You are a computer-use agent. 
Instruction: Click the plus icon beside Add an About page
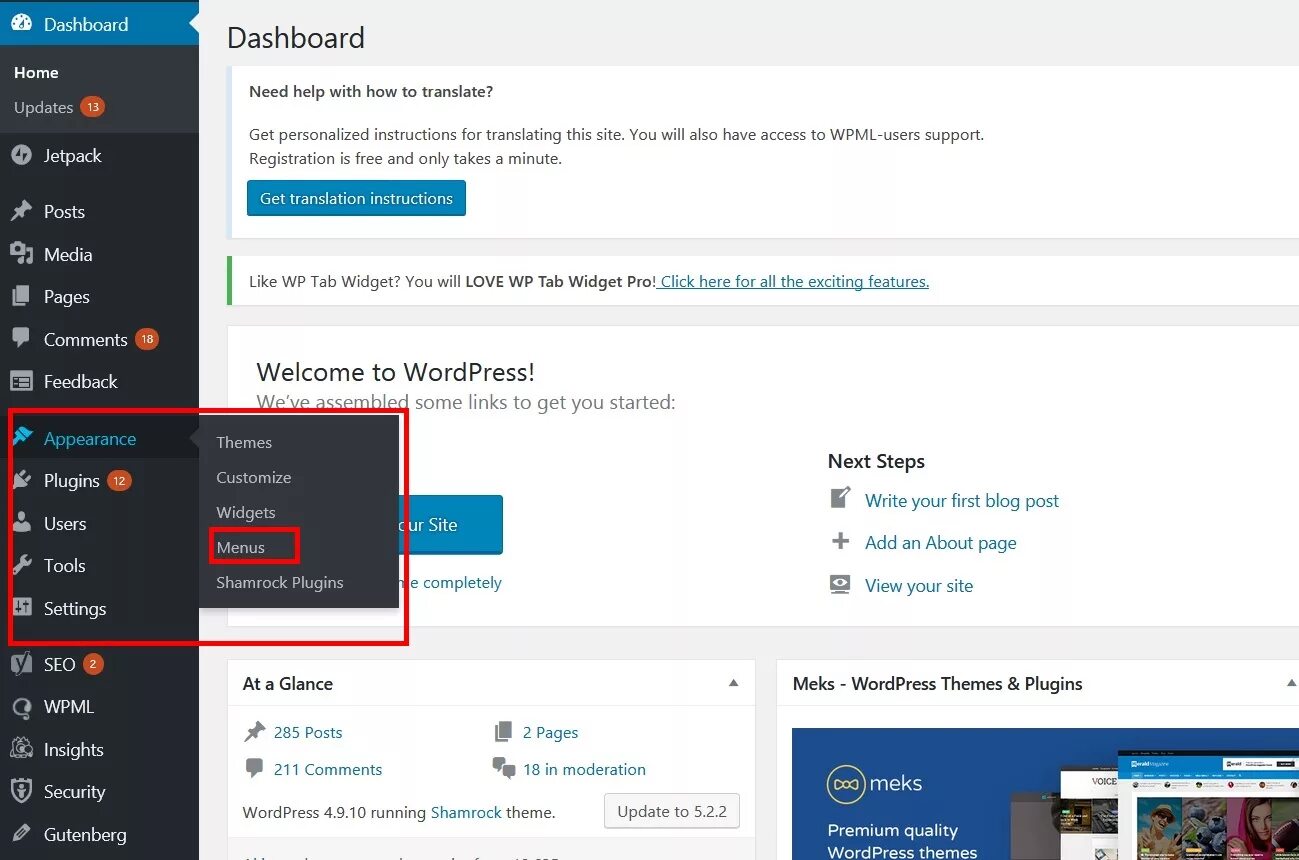tap(840, 541)
